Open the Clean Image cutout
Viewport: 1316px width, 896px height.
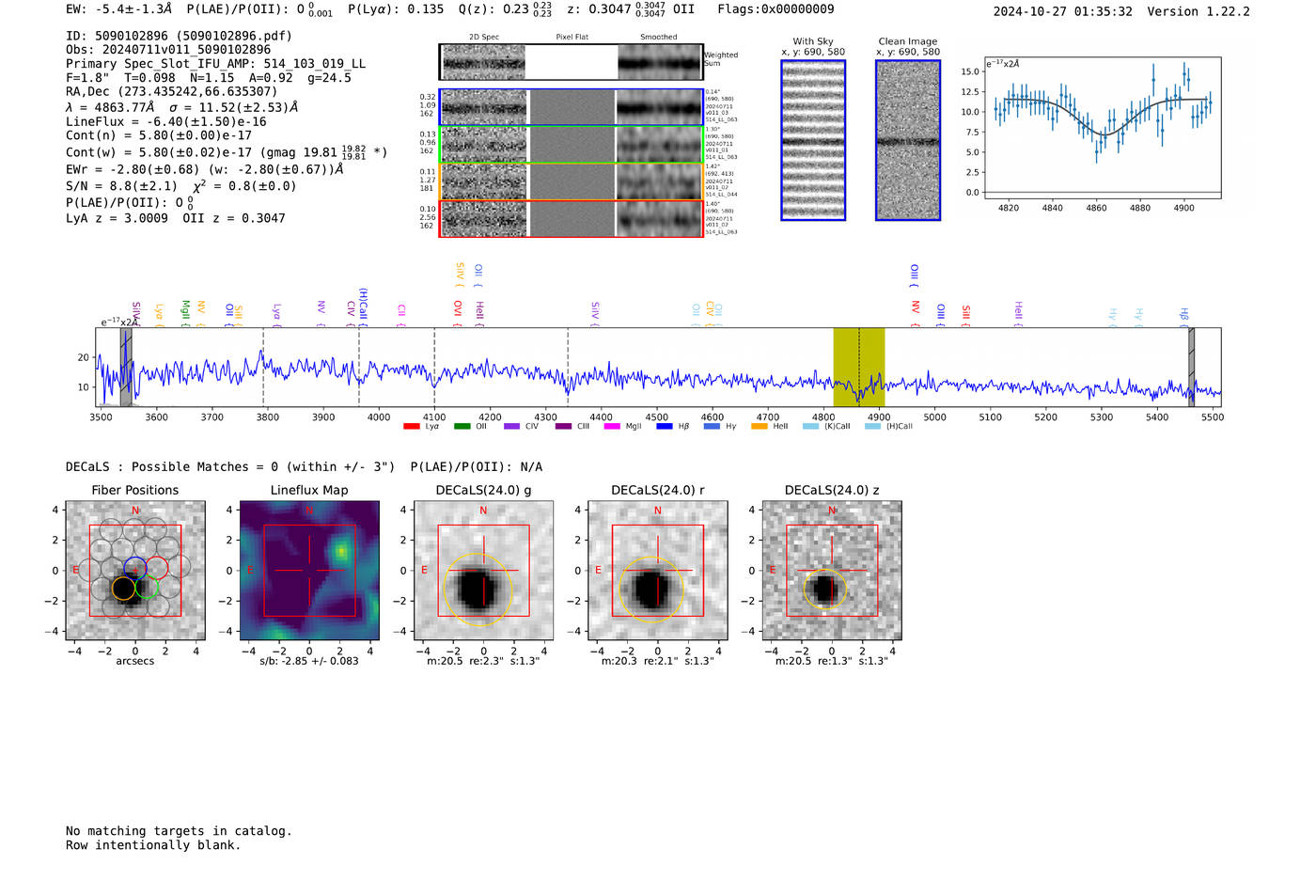click(x=908, y=140)
